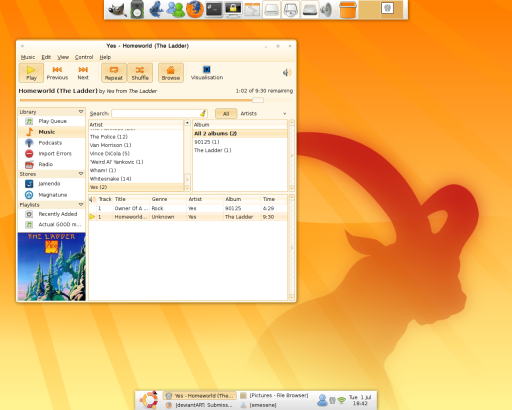Open the Magnatune store
The height and width of the screenshot is (410, 512).
click(x=52, y=195)
